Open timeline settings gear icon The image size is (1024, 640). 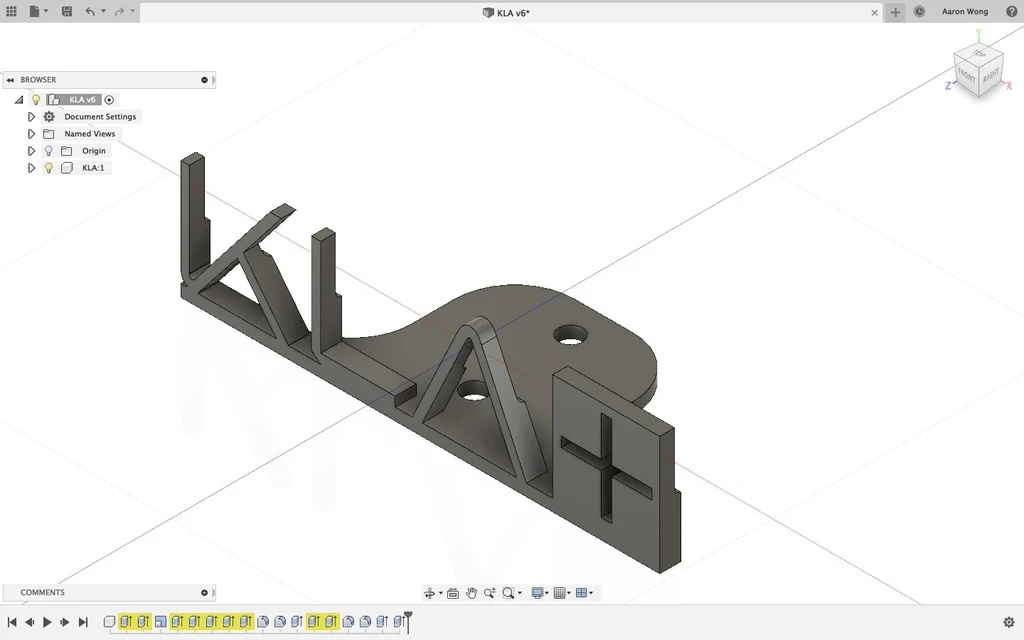(x=1008, y=622)
